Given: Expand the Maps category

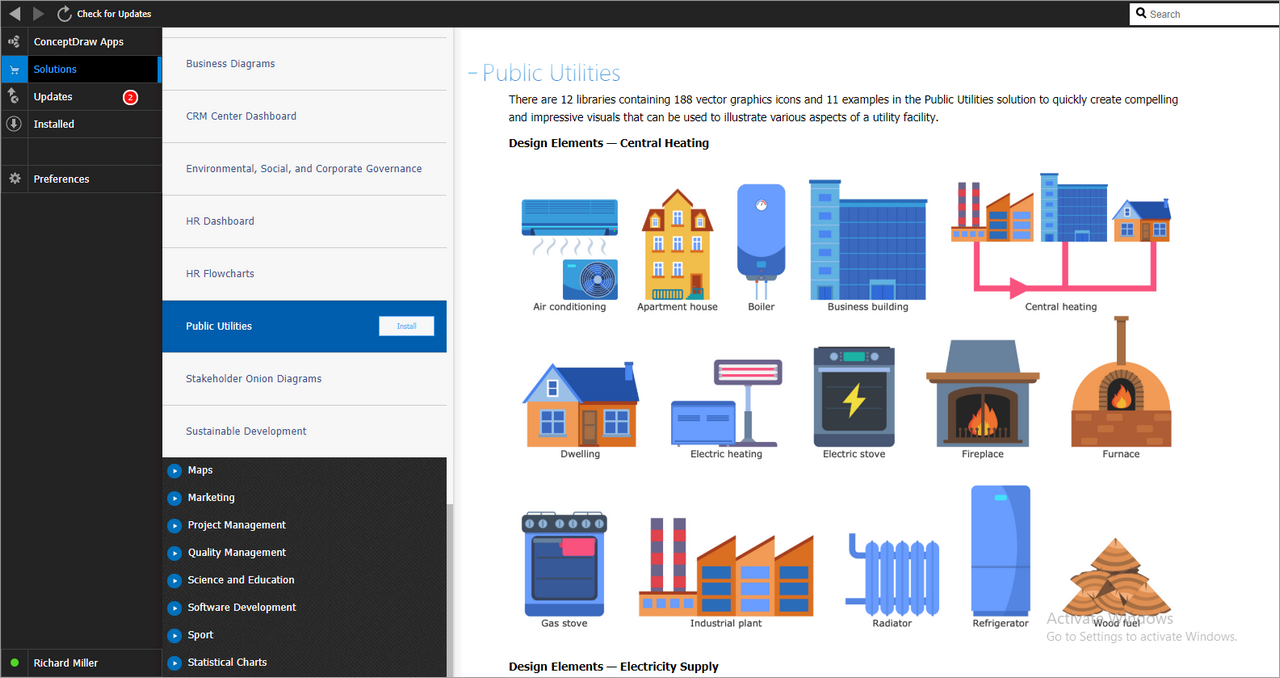Looking at the screenshot, I should (175, 470).
